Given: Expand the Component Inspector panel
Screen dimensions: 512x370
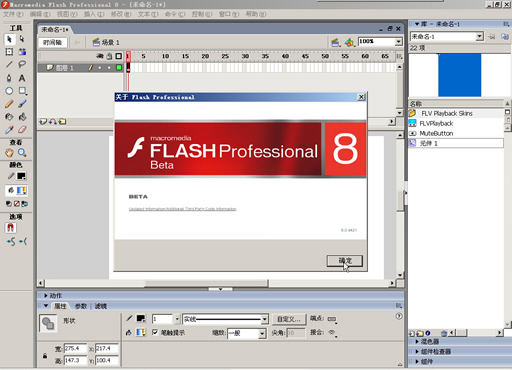Looking at the screenshot, I should click(x=417, y=351).
